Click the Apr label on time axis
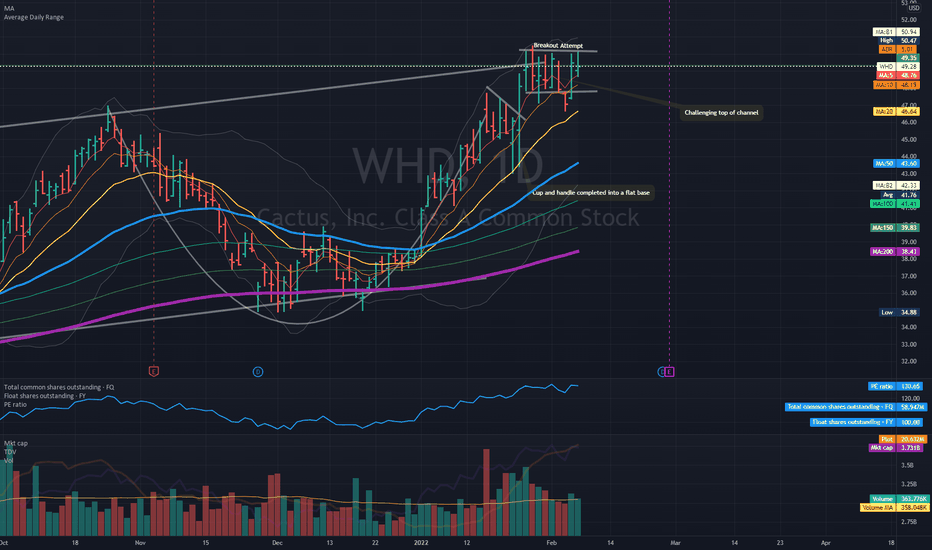Viewport: 932px width, 550px height. click(826, 543)
